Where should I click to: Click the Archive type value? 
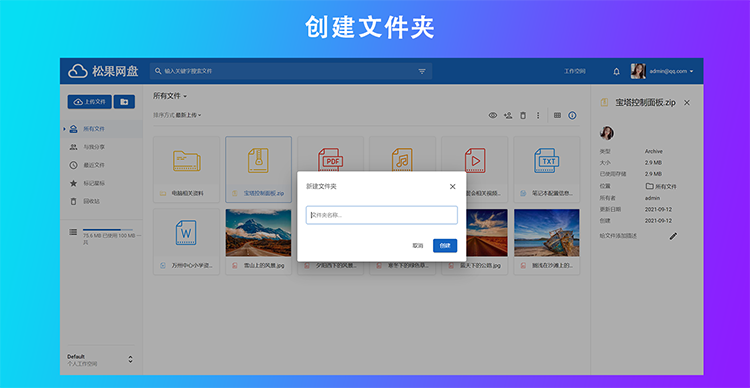[654, 151]
